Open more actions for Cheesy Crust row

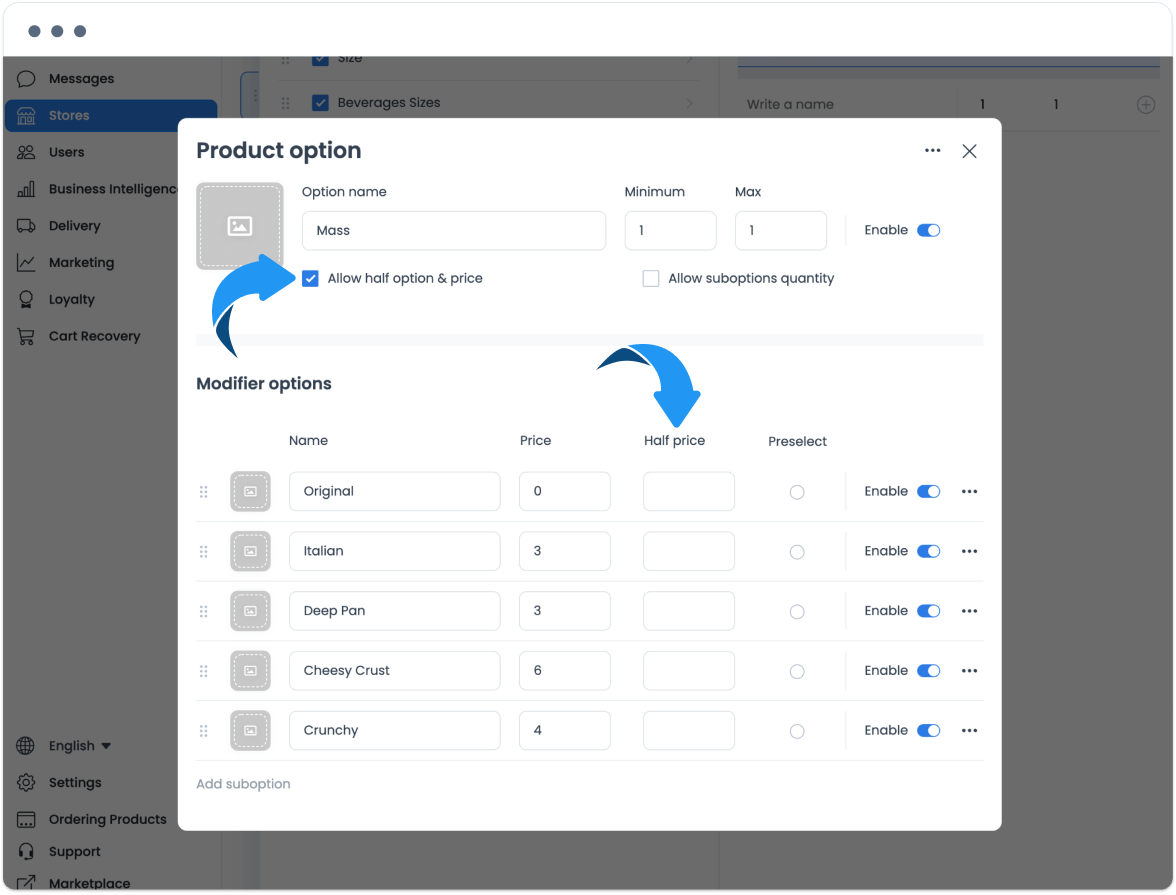click(x=969, y=671)
